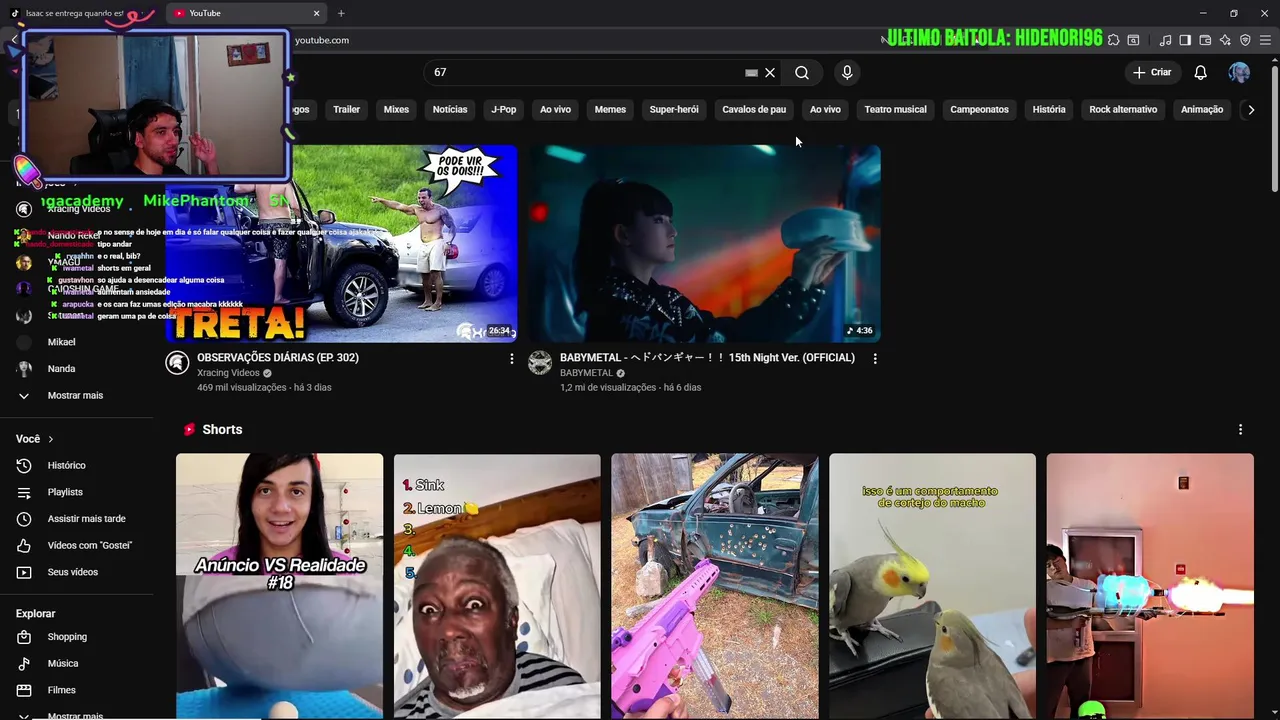The image size is (1280, 720).
Task: Select the Animação chip
Action: point(1202,109)
